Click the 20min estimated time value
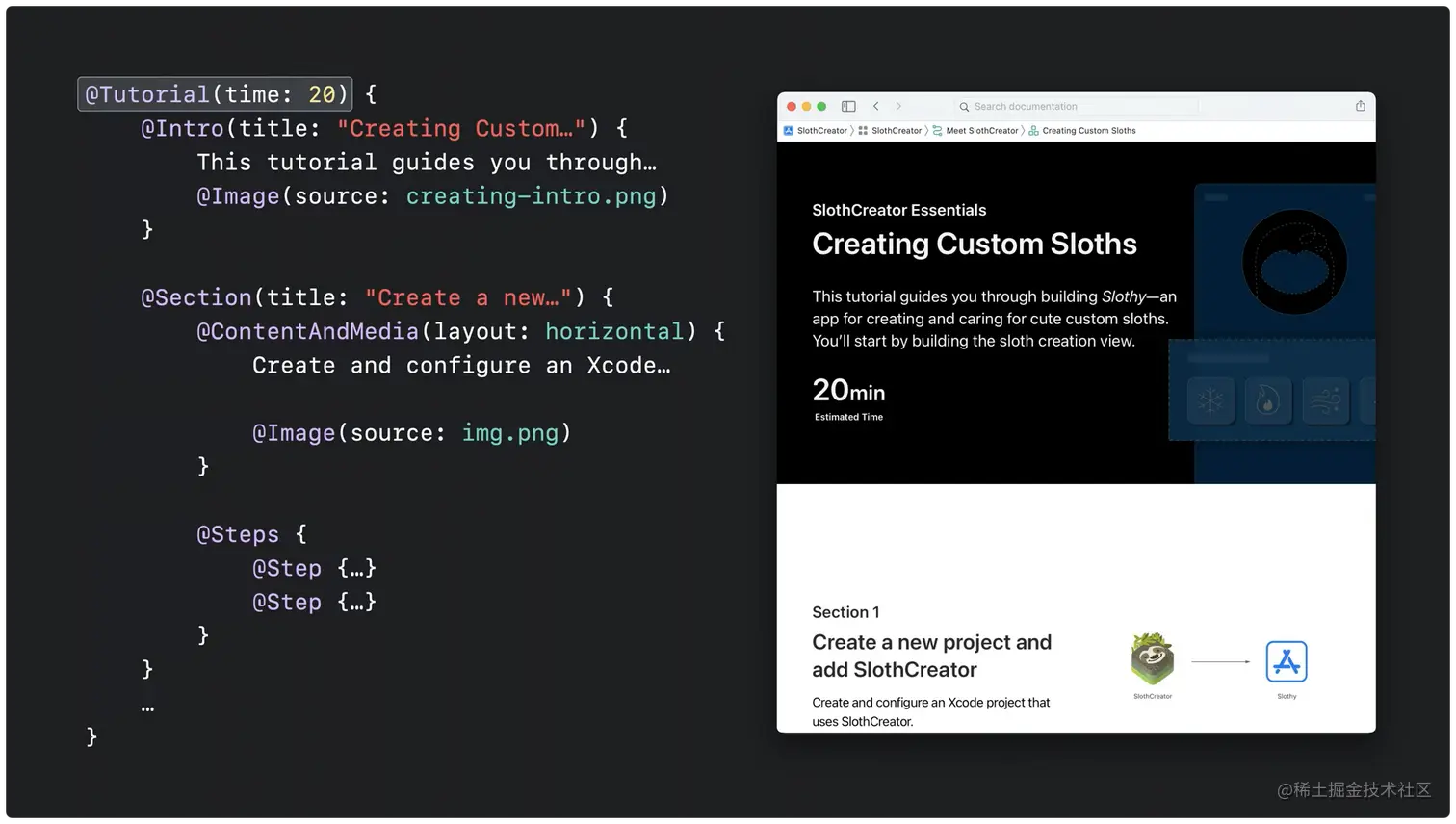This screenshot has width=1456, height=824. click(848, 390)
